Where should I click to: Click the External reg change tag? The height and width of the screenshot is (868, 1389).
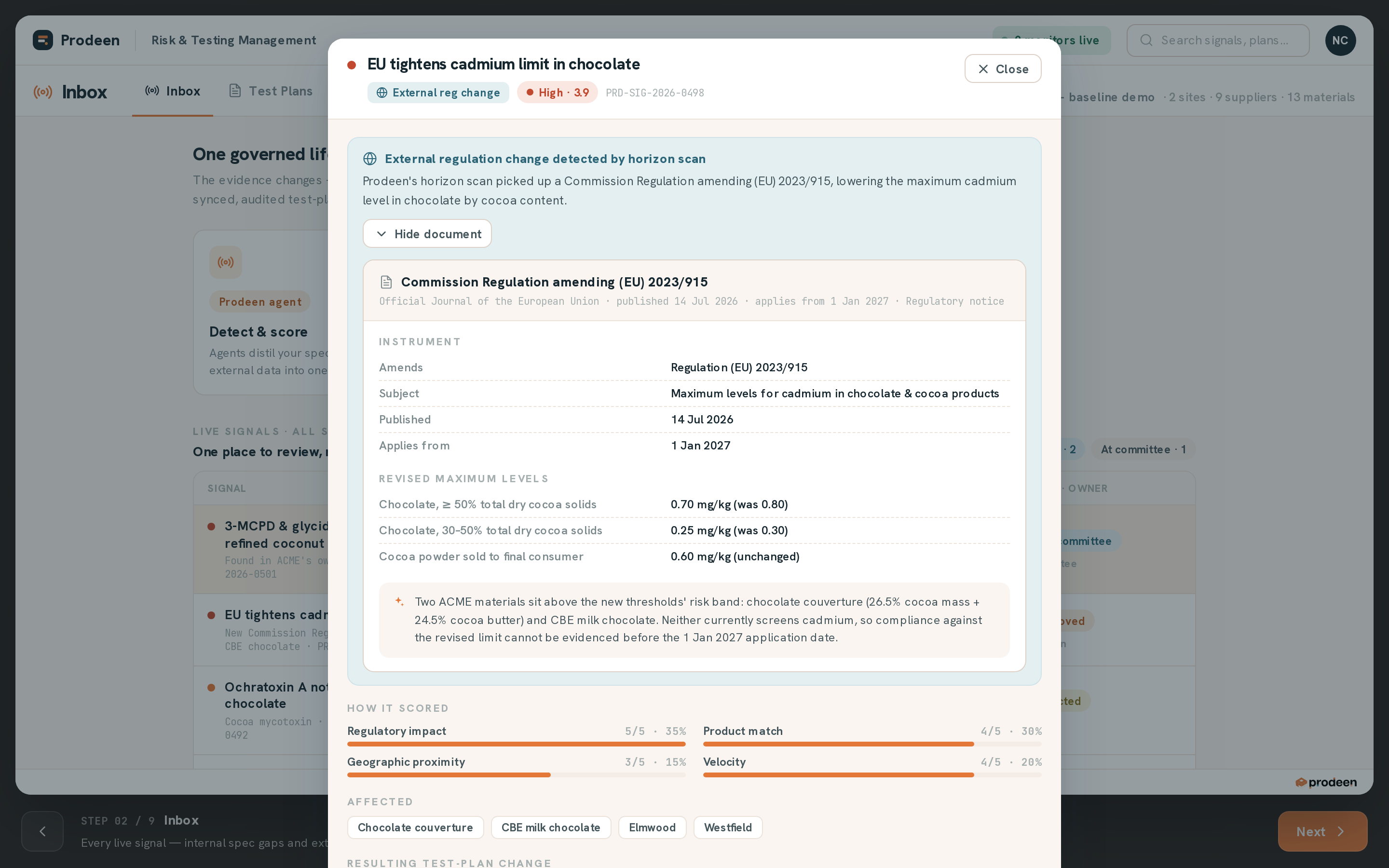tap(438, 93)
